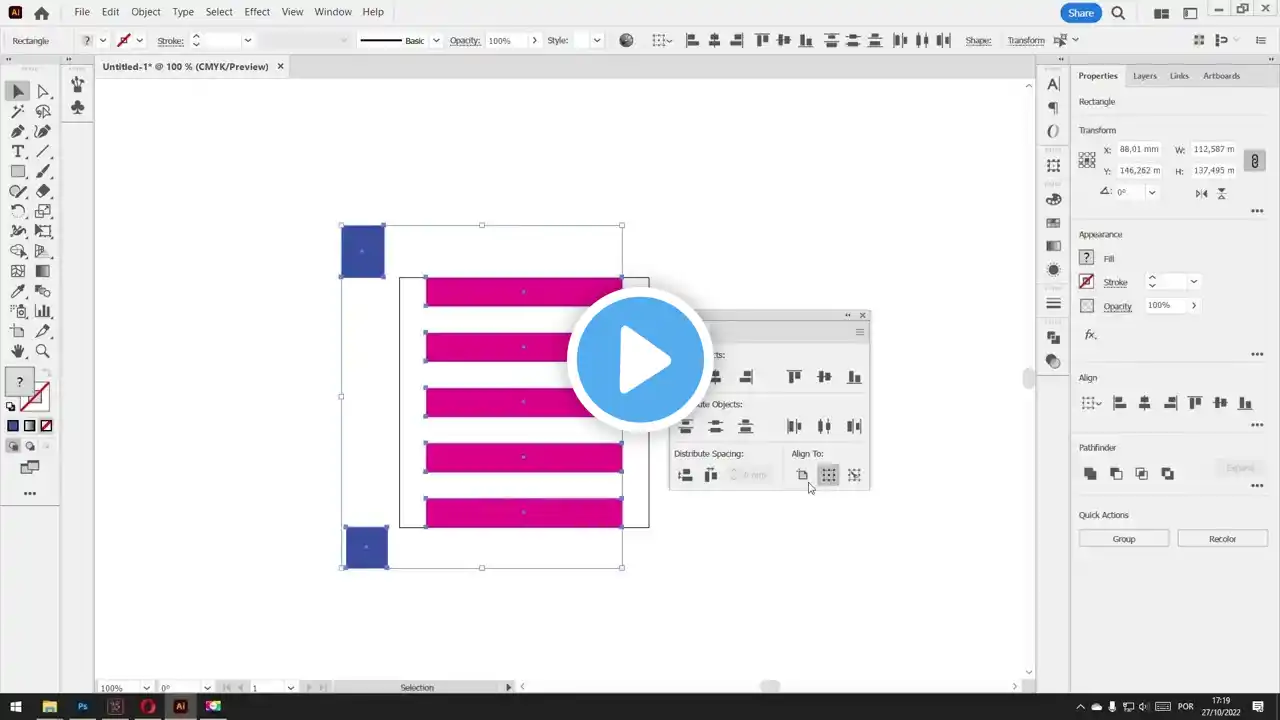The height and width of the screenshot is (720, 1280).
Task: Click the Group quick action button
Action: click(1124, 539)
